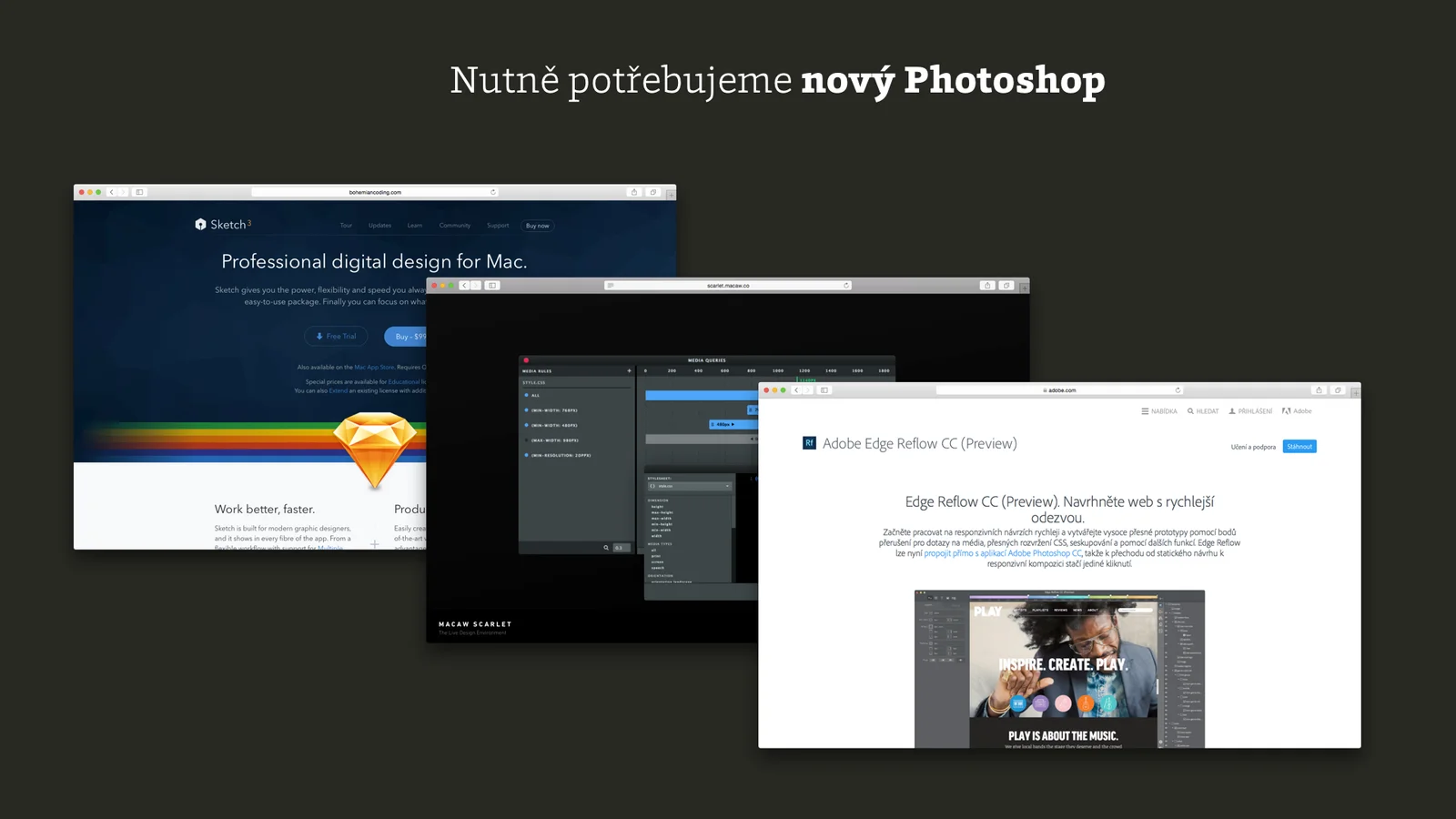Screen dimensions: 1456x819
Task: Click the HLEDAT search icon on Adobe site
Action: pos(1191,411)
